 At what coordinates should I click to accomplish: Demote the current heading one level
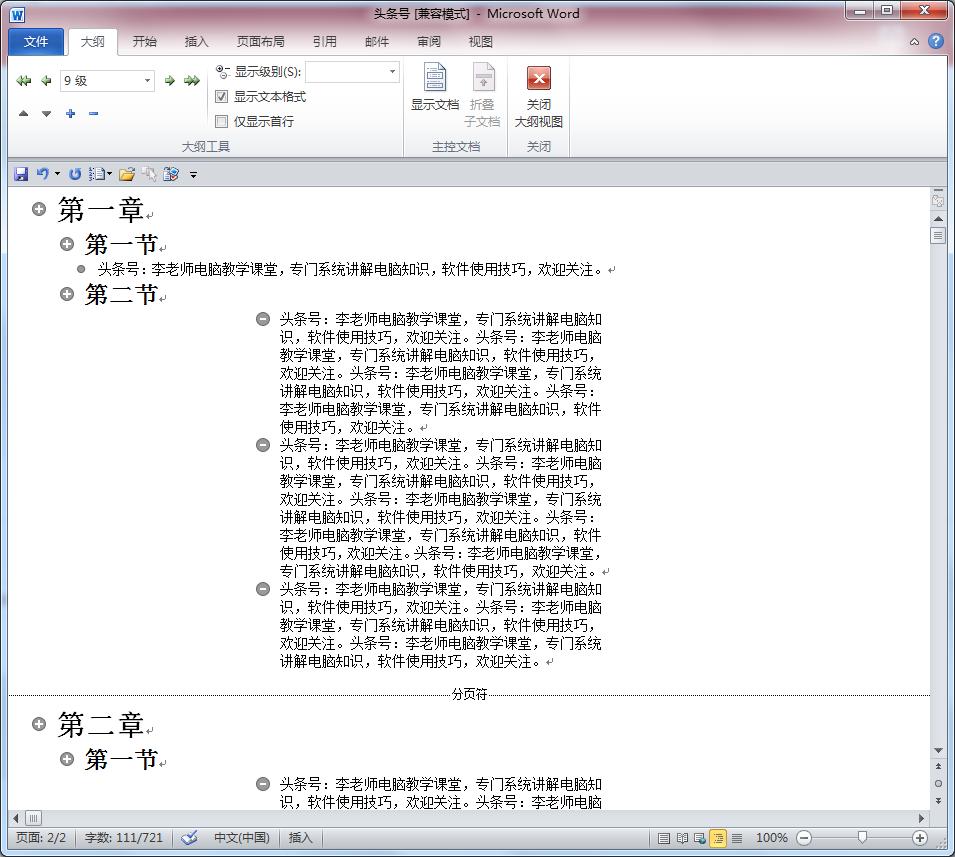[170, 80]
